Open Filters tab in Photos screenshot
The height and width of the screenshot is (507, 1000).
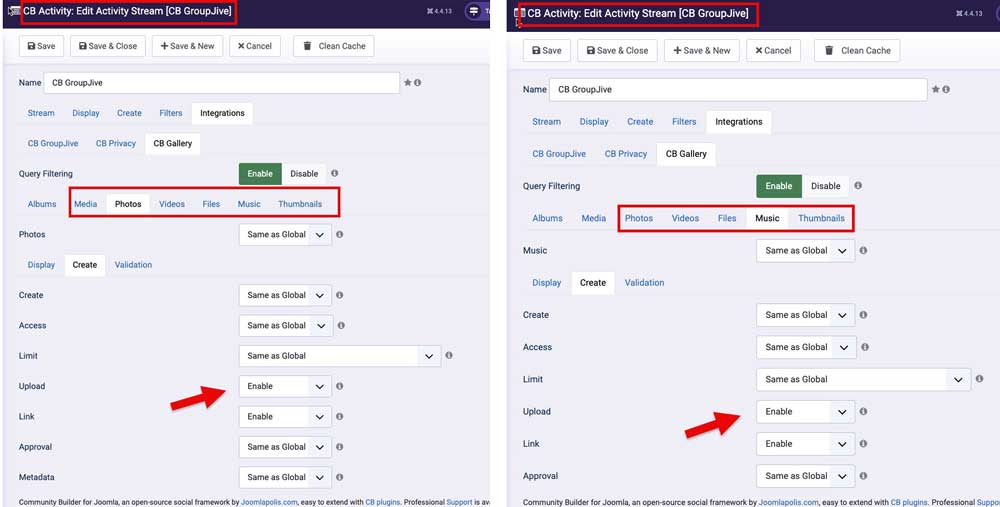(x=171, y=113)
